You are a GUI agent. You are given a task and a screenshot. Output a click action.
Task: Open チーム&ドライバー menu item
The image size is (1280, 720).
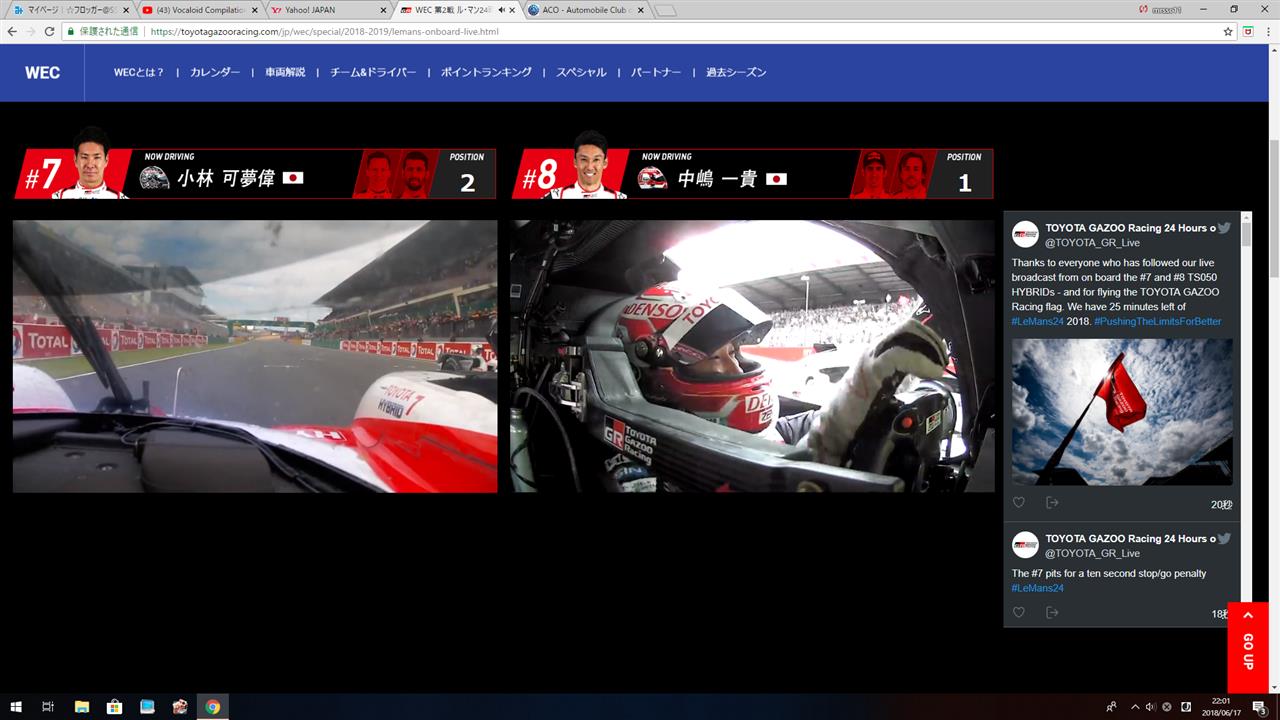click(373, 72)
